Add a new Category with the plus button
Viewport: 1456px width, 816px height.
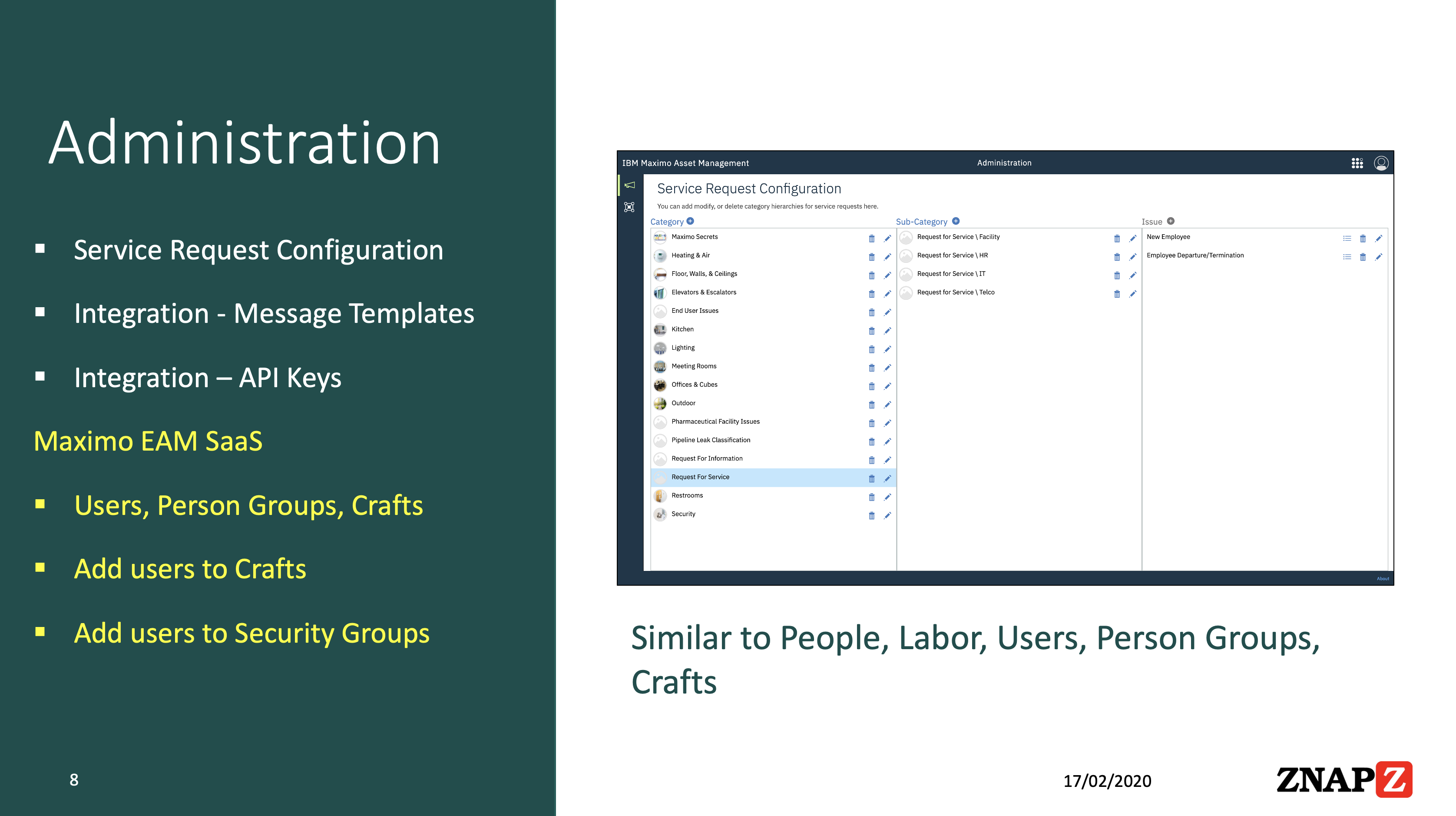pos(691,221)
